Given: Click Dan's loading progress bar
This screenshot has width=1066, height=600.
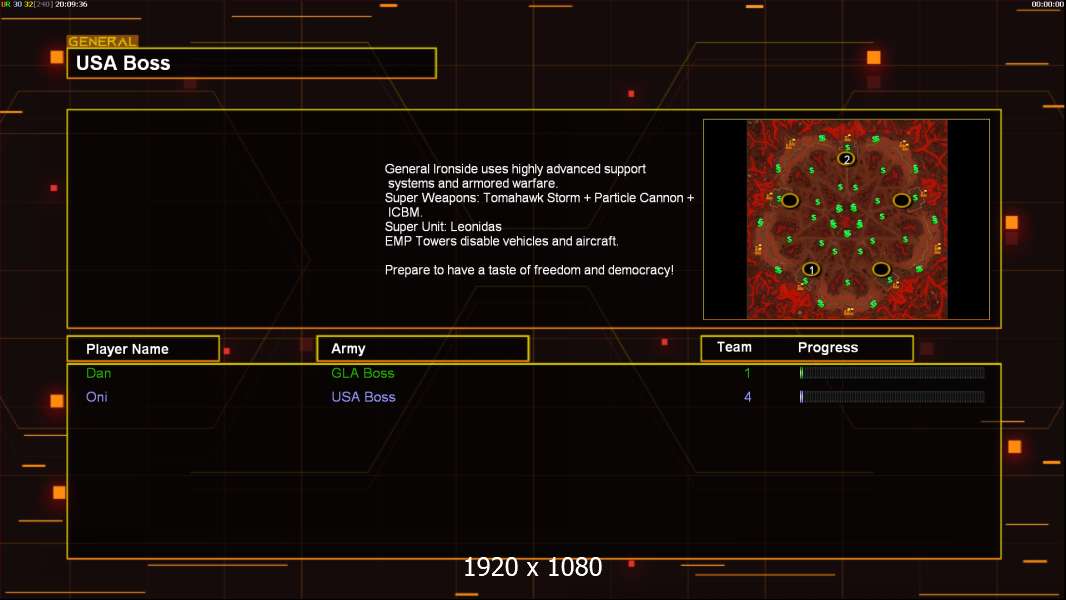Looking at the screenshot, I should (x=892, y=372).
